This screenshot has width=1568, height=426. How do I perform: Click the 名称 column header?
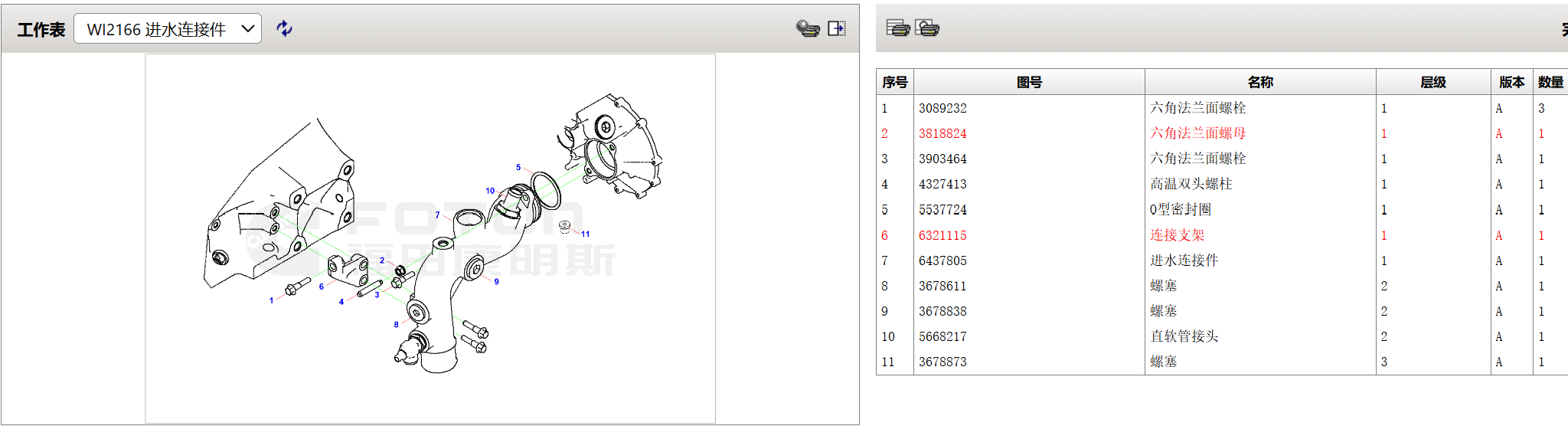tap(1259, 82)
